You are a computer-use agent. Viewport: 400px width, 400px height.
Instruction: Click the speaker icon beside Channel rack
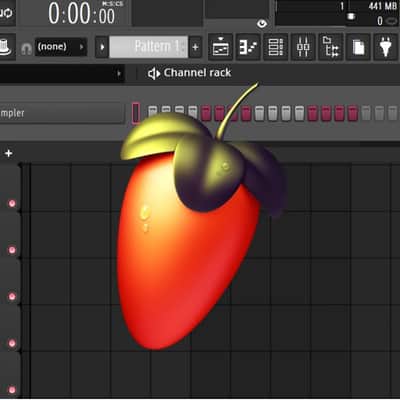tap(153, 73)
